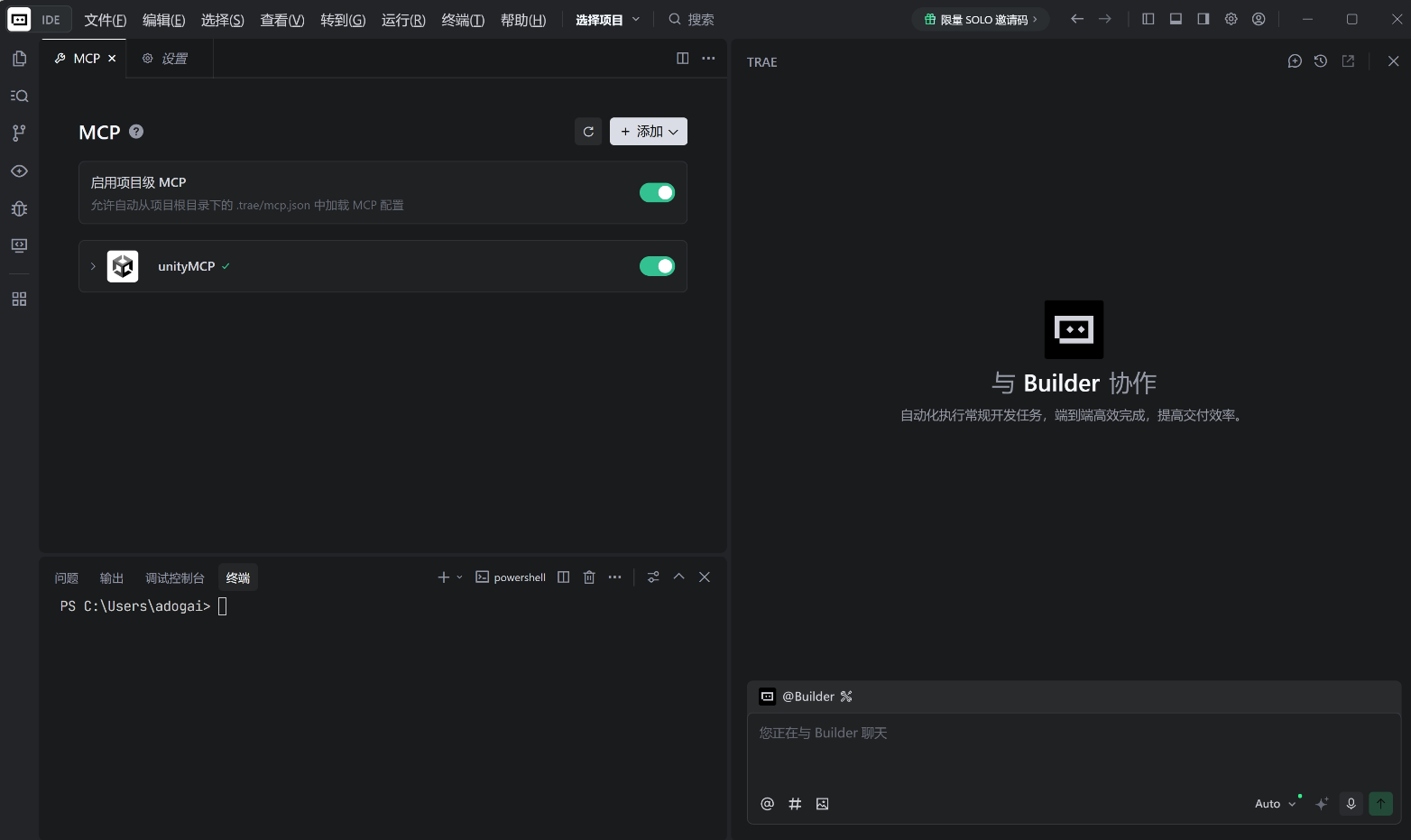This screenshot has width=1411, height=840.
Task: Open chat history in TRAE panel
Action: 1321,61
